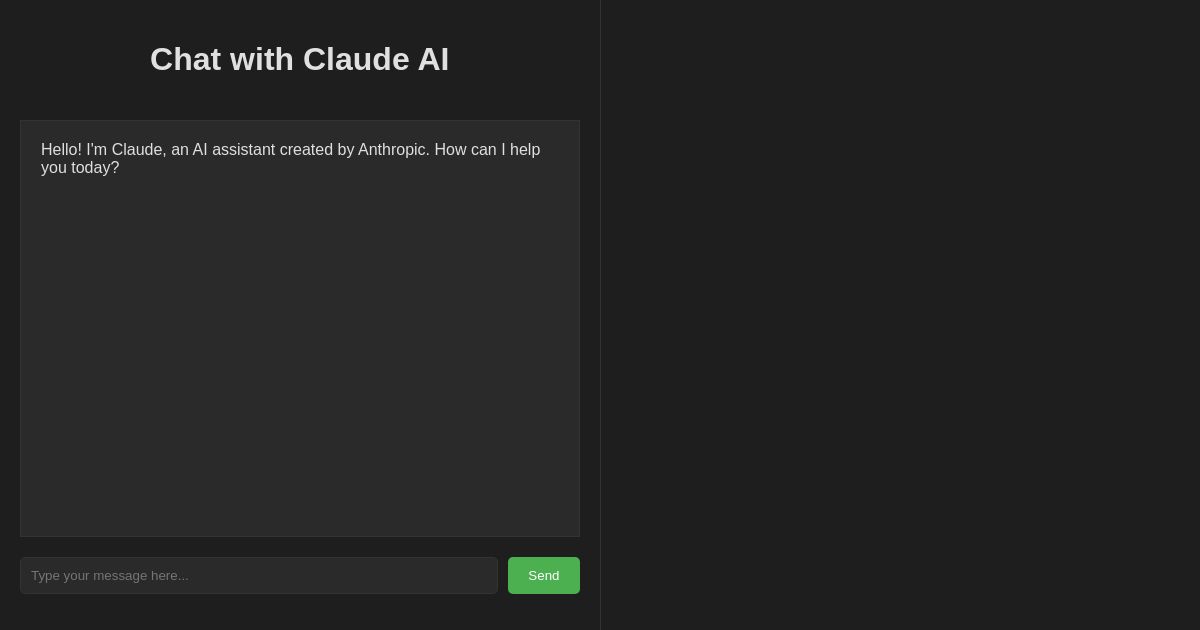Viewport: 1200px width, 630px height.
Task: Click the space between input and Send button
Action: pos(503,575)
